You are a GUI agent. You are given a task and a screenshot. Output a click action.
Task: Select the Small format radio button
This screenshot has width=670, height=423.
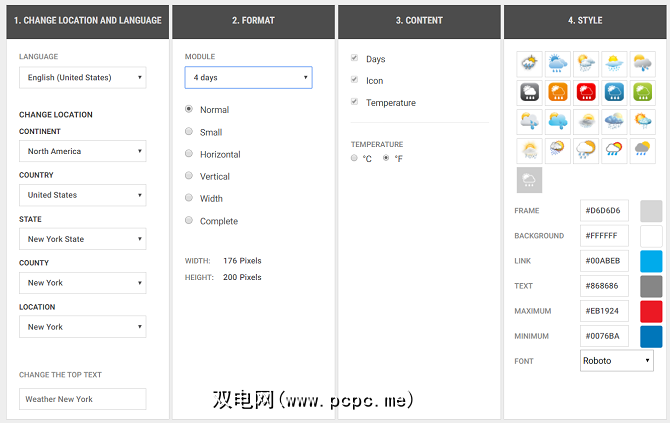pos(189,131)
